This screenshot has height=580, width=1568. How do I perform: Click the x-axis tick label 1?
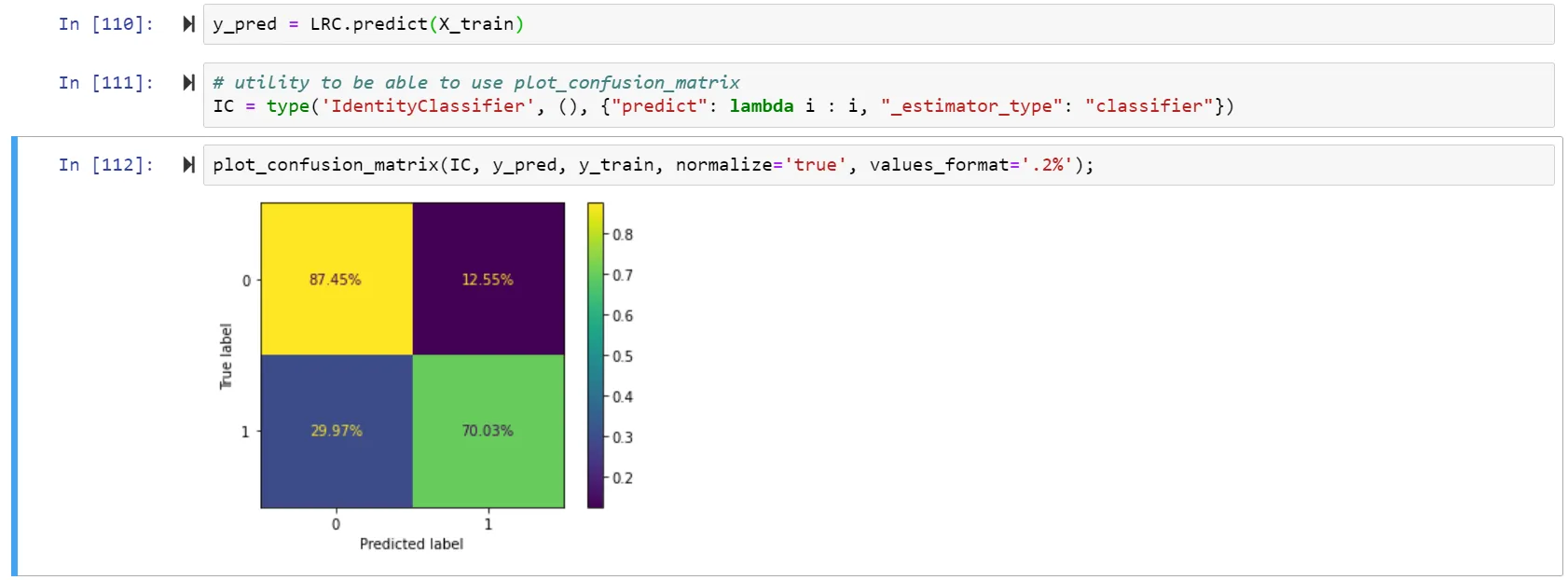tap(488, 524)
